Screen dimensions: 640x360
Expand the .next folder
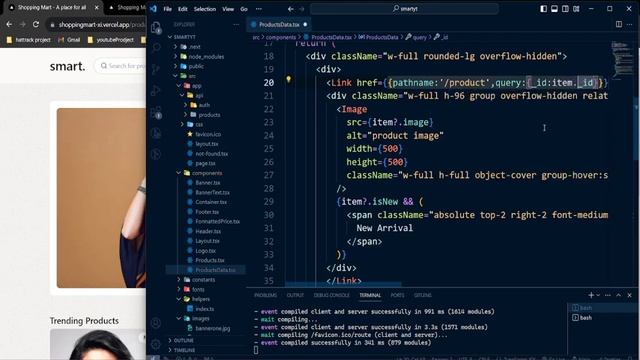click(195, 47)
